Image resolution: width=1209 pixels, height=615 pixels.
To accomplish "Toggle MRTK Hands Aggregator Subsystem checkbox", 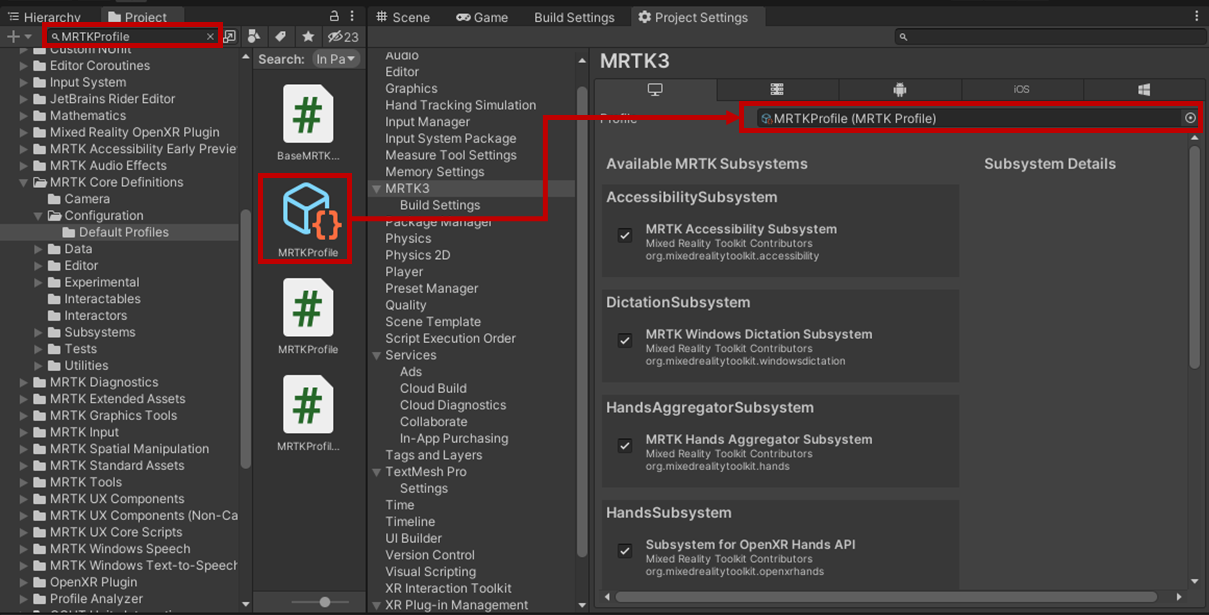I will tap(625, 445).
